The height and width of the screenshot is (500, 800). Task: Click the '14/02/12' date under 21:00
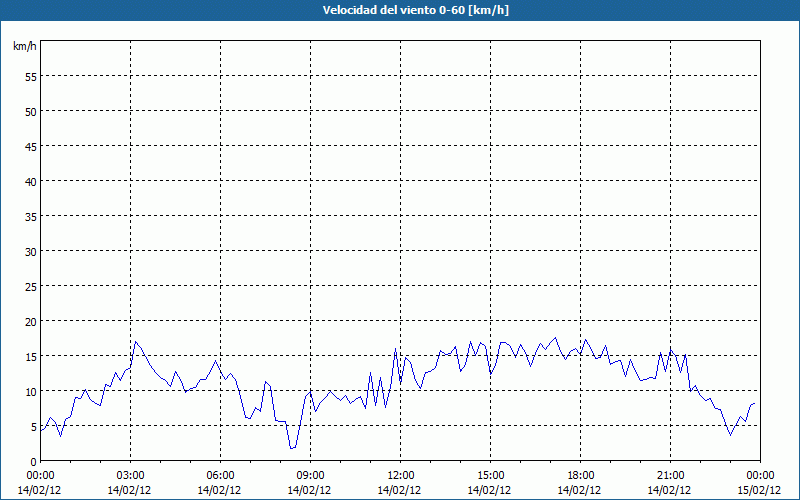pyautogui.click(x=669, y=490)
